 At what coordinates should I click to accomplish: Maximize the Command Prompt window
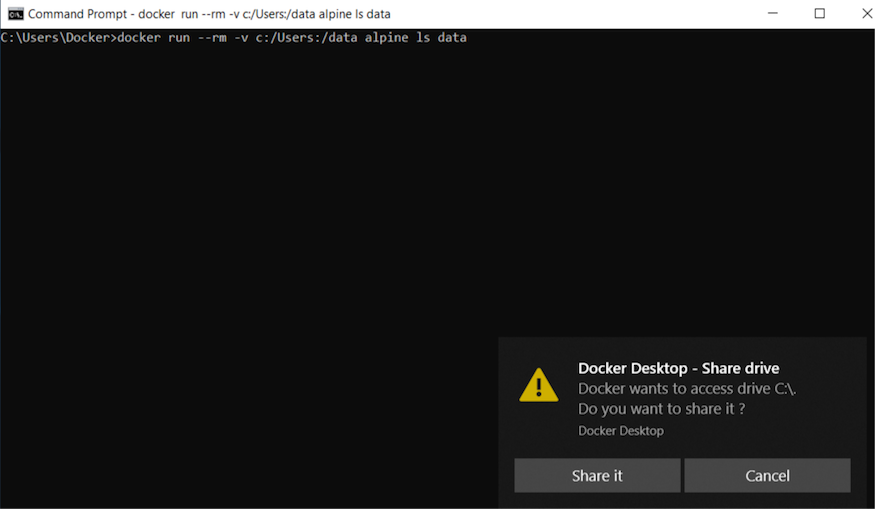[x=819, y=14]
